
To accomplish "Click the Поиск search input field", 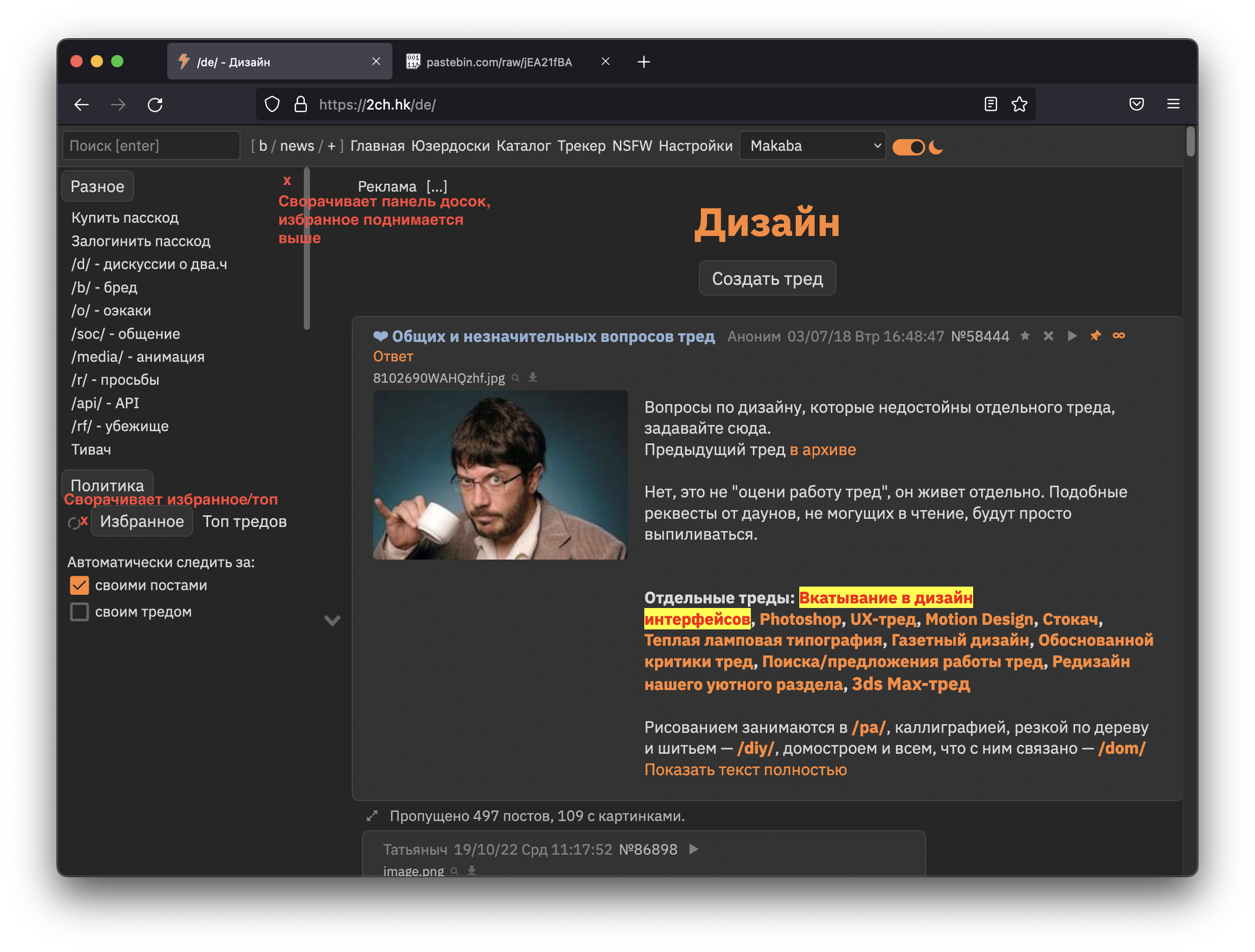I will click(151, 146).
